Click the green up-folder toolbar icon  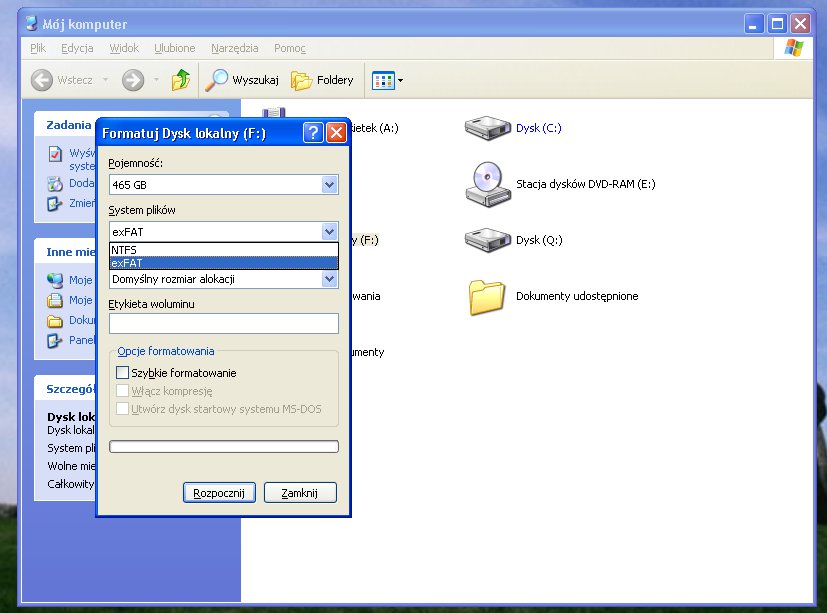pos(180,80)
